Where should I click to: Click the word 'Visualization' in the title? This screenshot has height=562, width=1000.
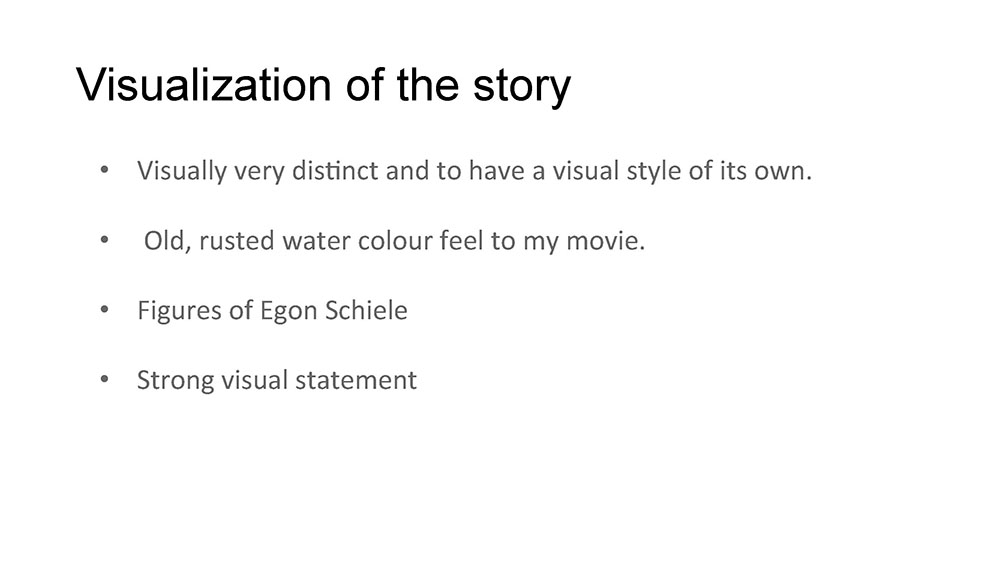(204, 84)
